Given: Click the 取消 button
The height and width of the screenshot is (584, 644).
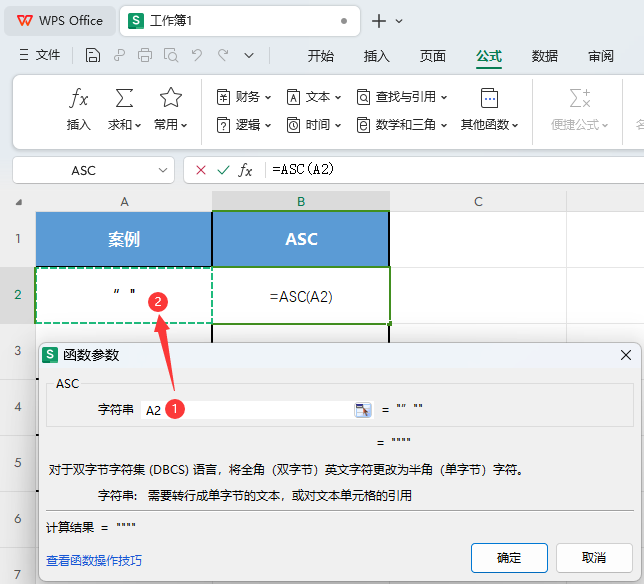Looking at the screenshot, I should [594, 558].
